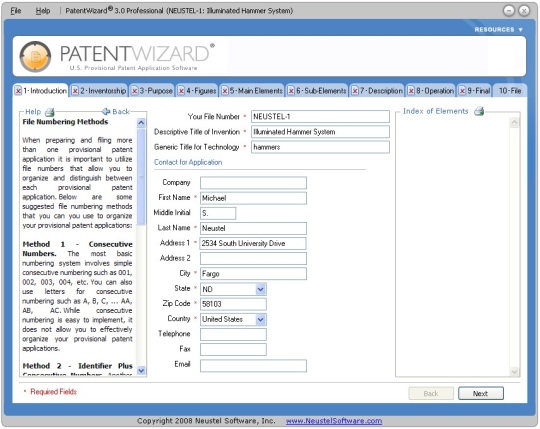The width and height of the screenshot is (540, 429).
Task: Click the Zip Code field
Action: (x=233, y=304)
